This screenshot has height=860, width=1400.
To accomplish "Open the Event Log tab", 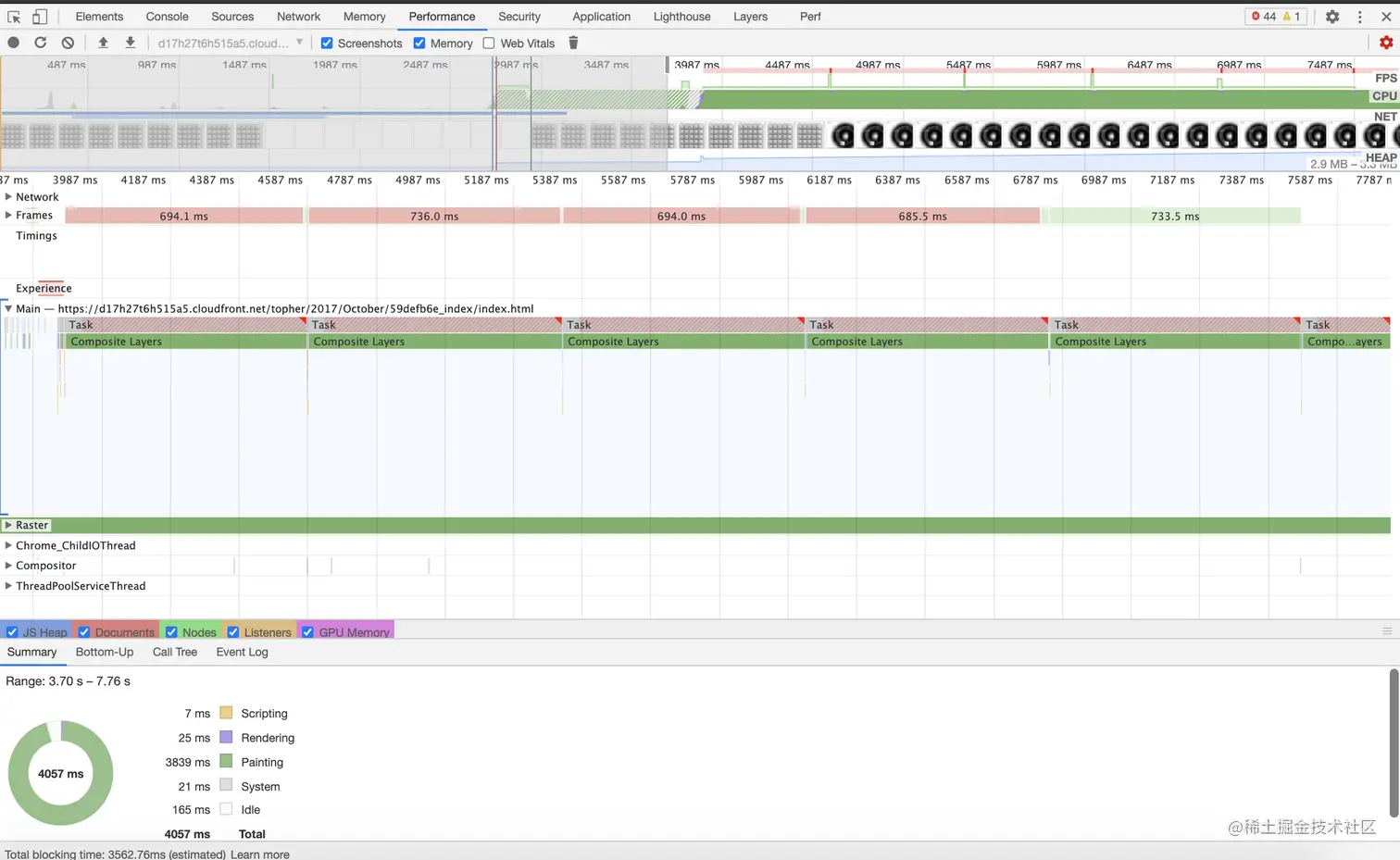I will (242, 652).
